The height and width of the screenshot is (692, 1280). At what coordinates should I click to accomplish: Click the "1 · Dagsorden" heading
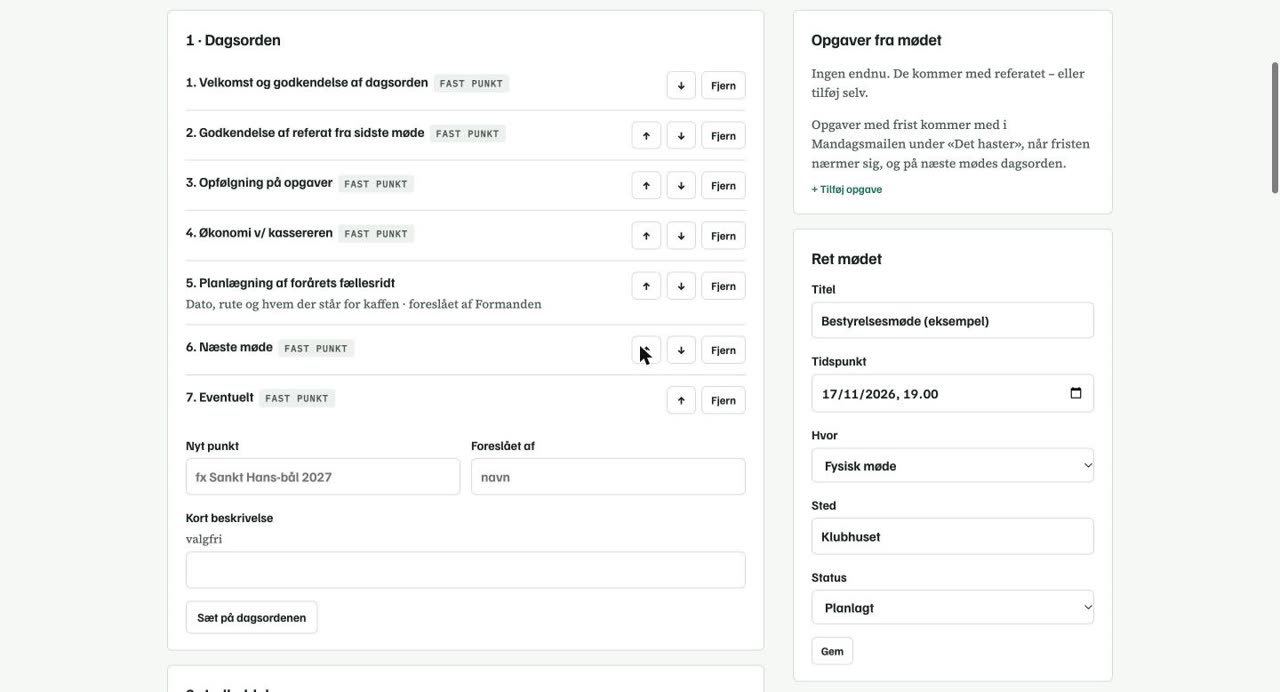point(233,40)
